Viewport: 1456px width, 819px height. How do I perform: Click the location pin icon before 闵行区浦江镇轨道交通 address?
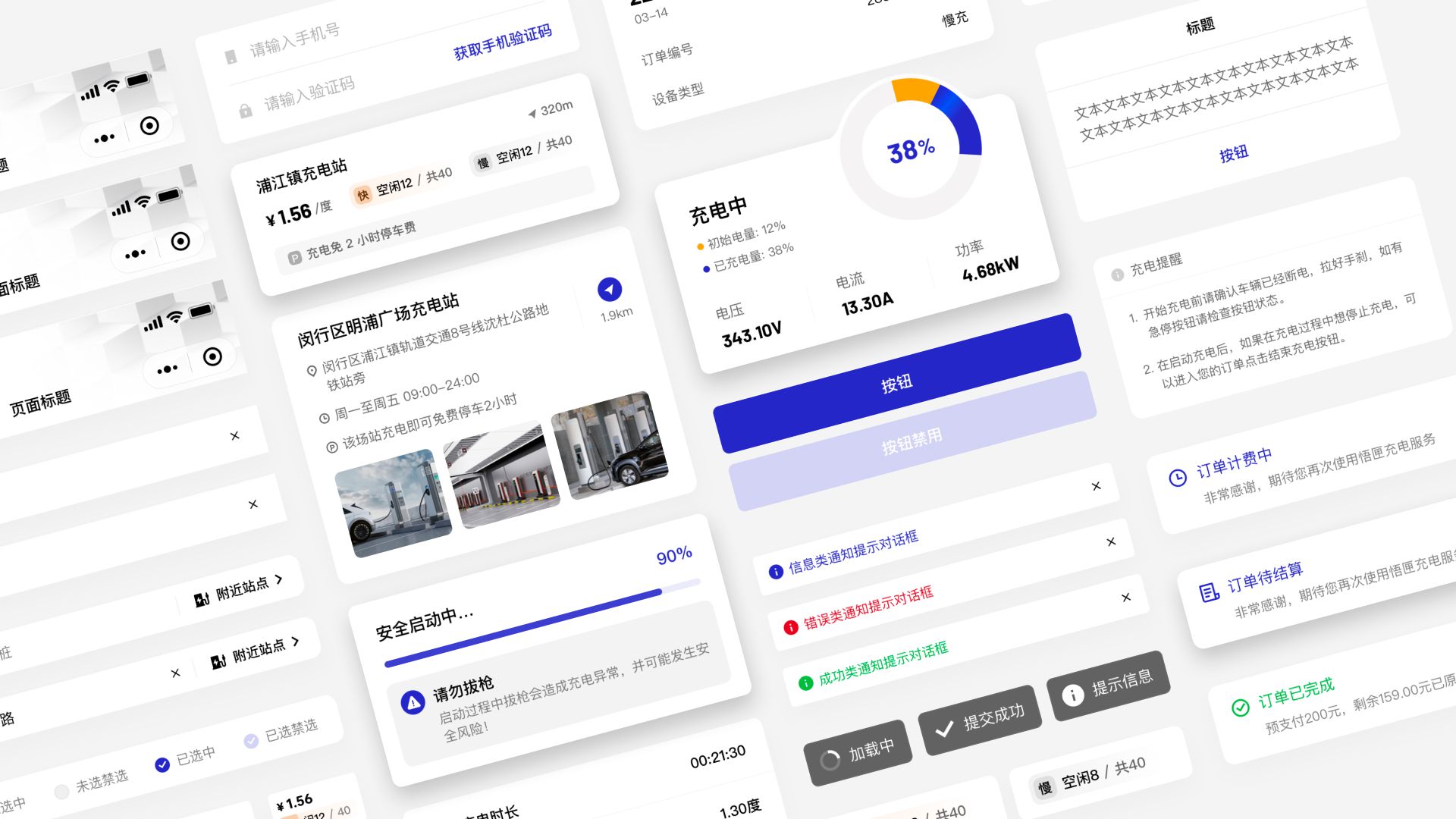click(312, 371)
